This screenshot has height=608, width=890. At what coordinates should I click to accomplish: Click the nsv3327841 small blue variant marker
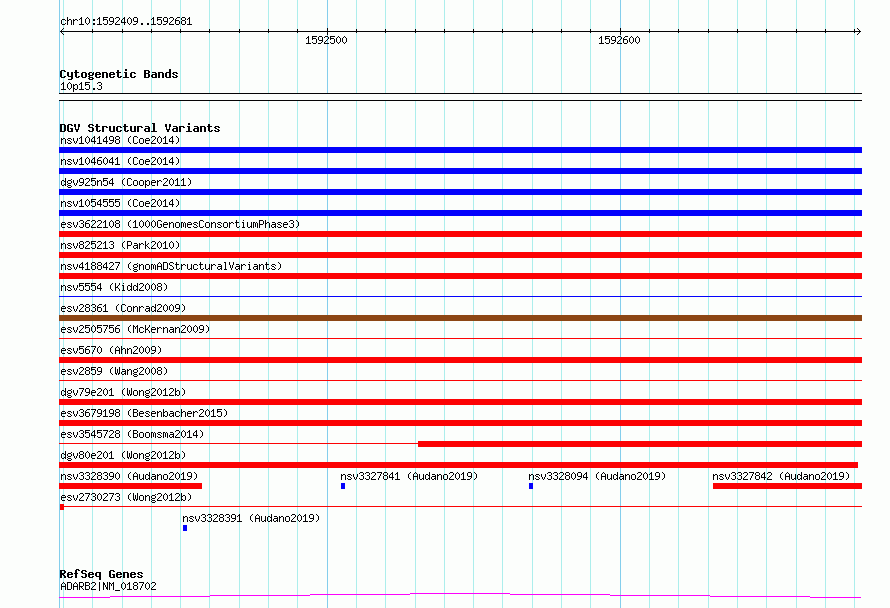point(343,486)
